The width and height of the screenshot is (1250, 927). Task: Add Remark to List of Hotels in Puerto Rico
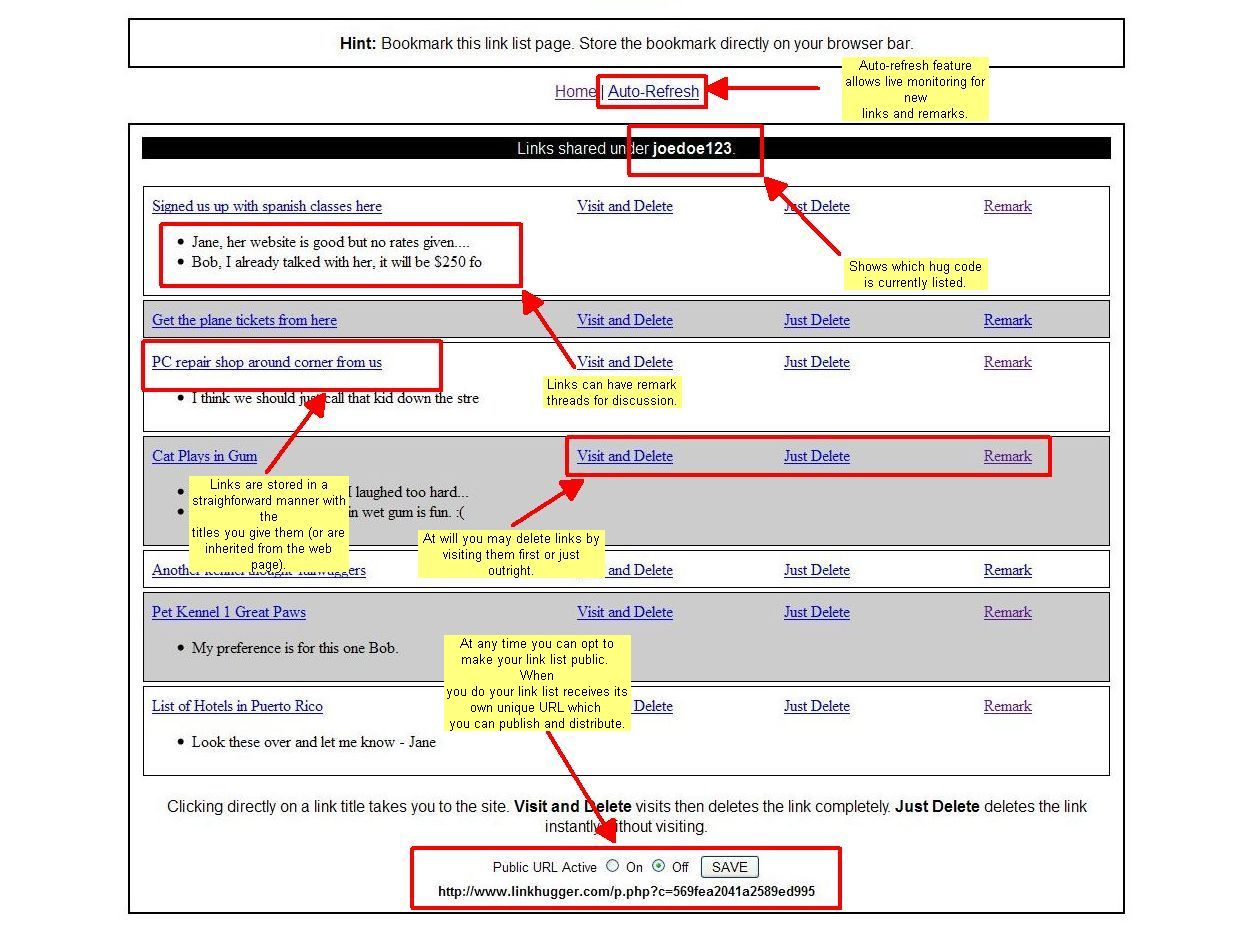pos(1008,706)
